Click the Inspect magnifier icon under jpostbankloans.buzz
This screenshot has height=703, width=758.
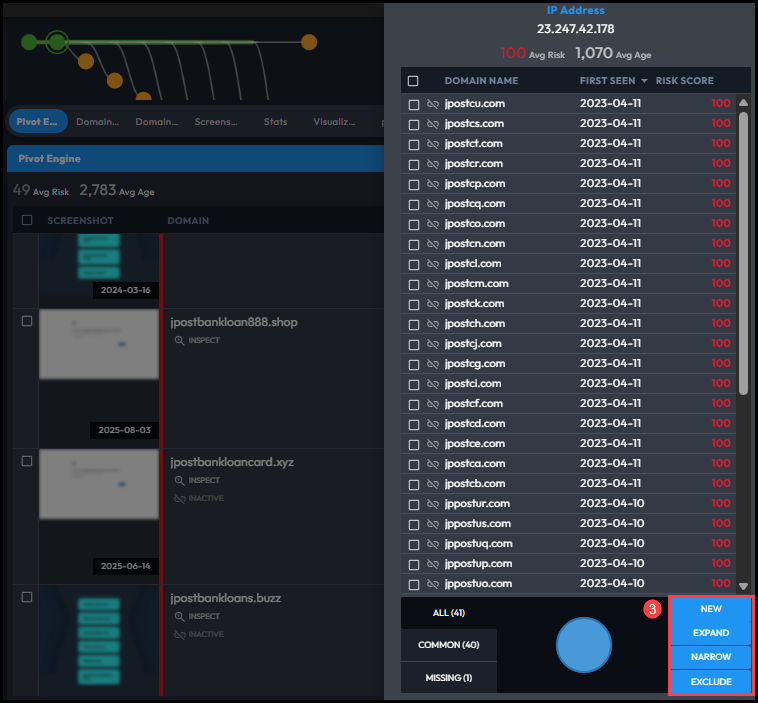tap(180, 616)
